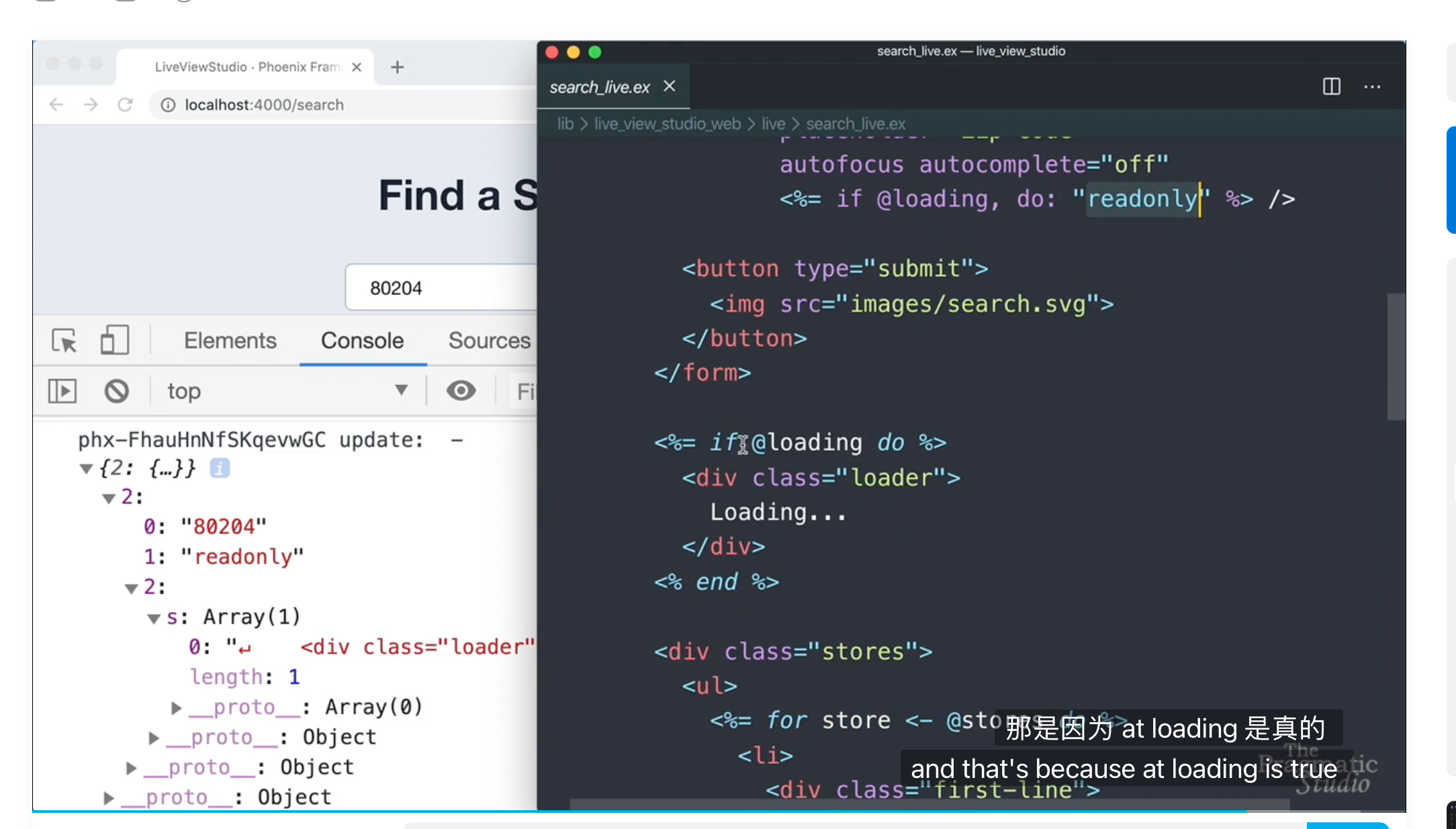Clear the console messages
This screenshot has width=1456, height=829.
click(116, 390)
